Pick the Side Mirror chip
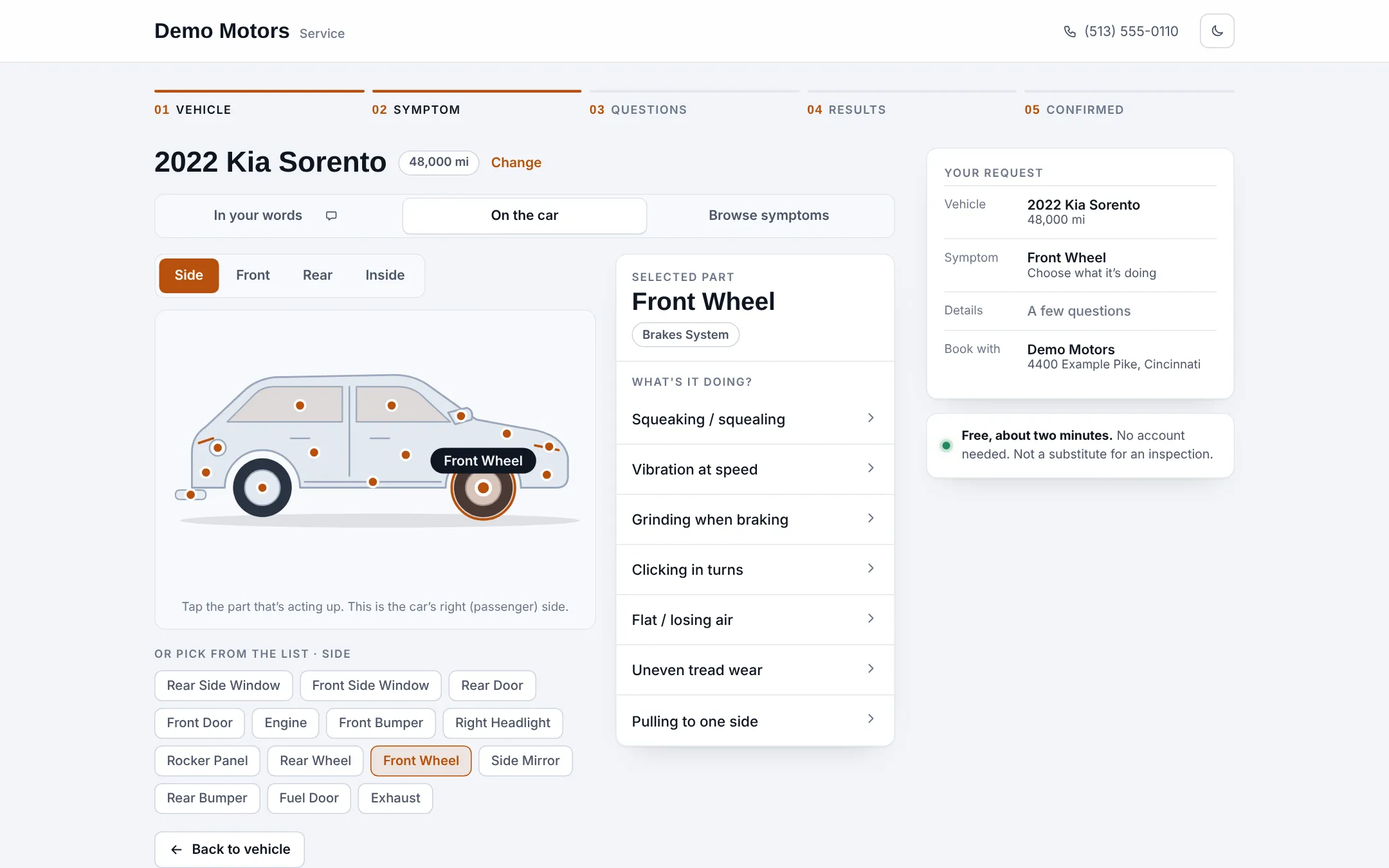Viewport: 1389px width, 868px height. [525, 761]
